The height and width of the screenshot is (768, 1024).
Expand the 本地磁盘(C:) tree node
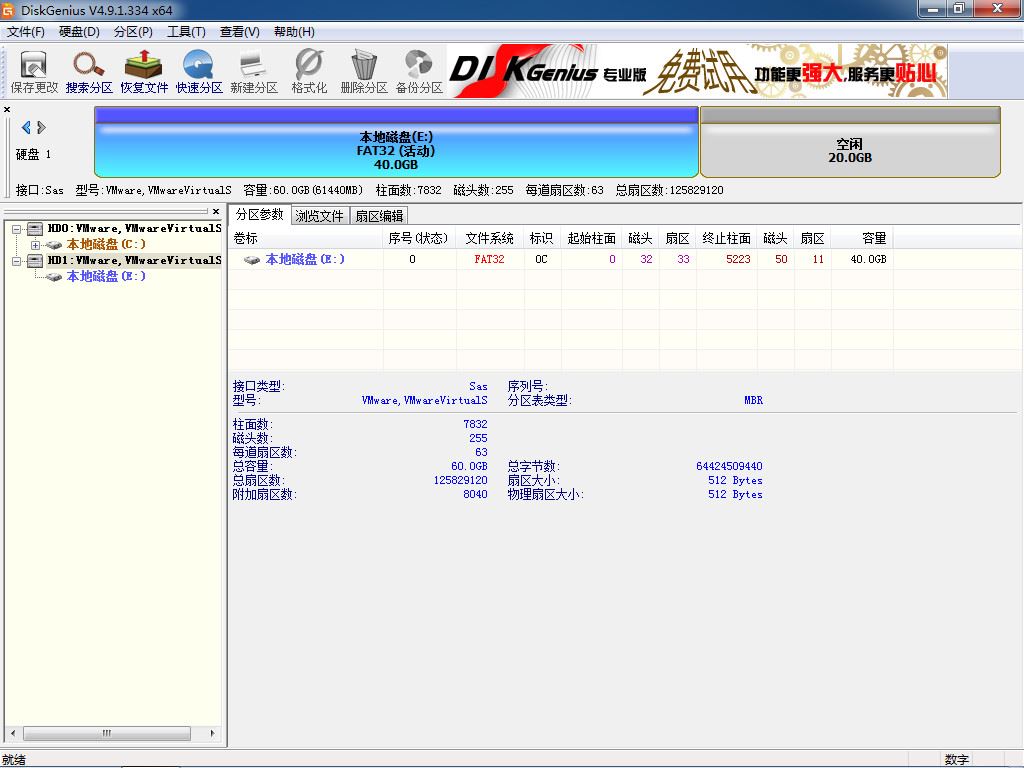[x=35, y=245]
